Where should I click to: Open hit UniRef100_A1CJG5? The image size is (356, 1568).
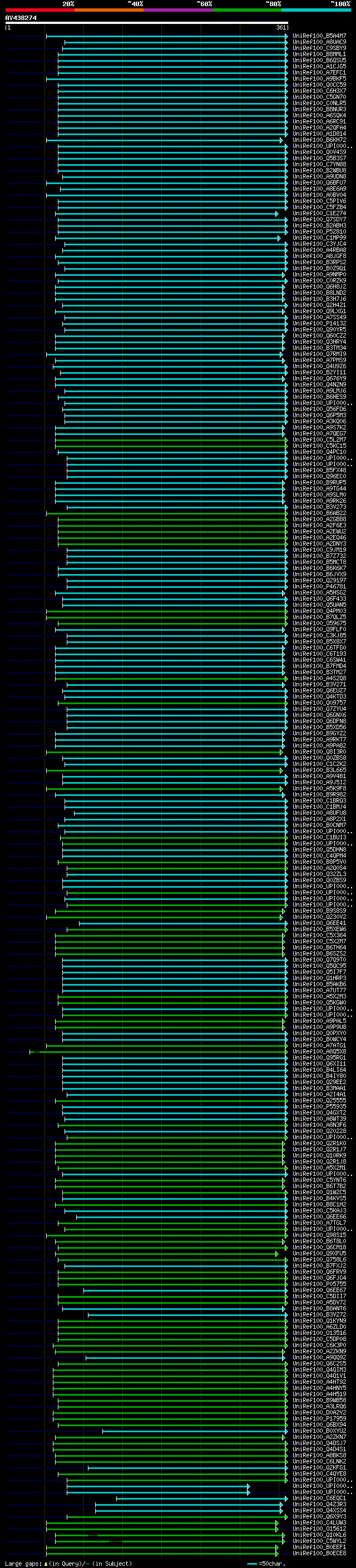pyautogui.click(x=319, y=66)
